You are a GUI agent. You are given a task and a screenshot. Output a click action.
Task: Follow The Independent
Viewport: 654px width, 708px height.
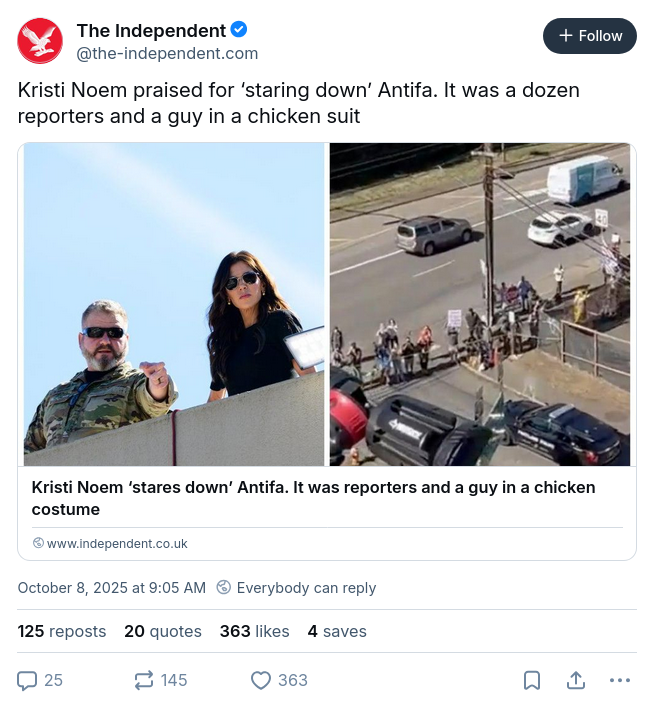tap(590, 36)
